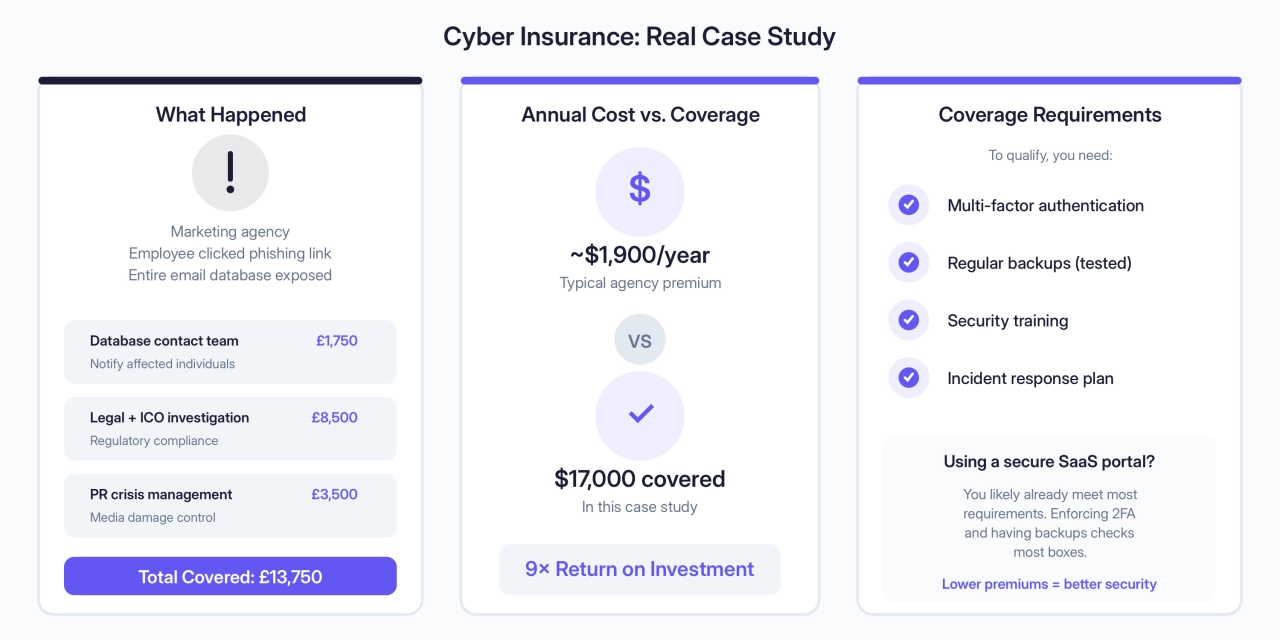The image size is (1280, 640).
Task: Select the Legal + ICO investigation row
Action: (x=230, y=428)
